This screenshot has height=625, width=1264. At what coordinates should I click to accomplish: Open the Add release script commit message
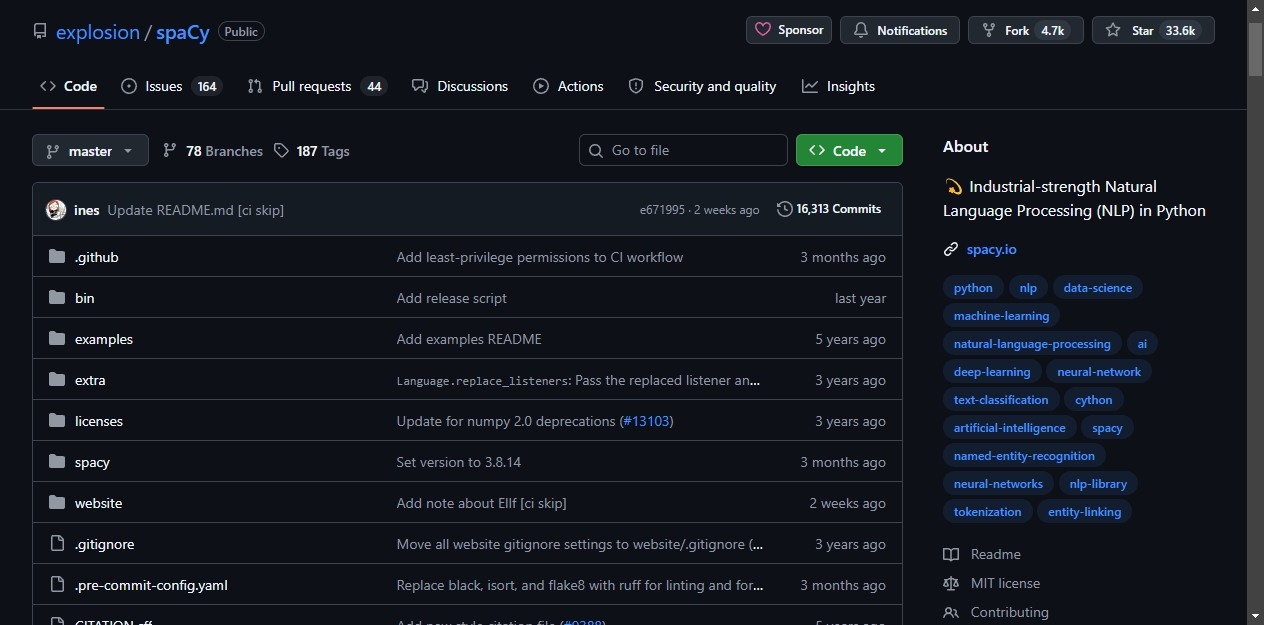tap(452, 298)
